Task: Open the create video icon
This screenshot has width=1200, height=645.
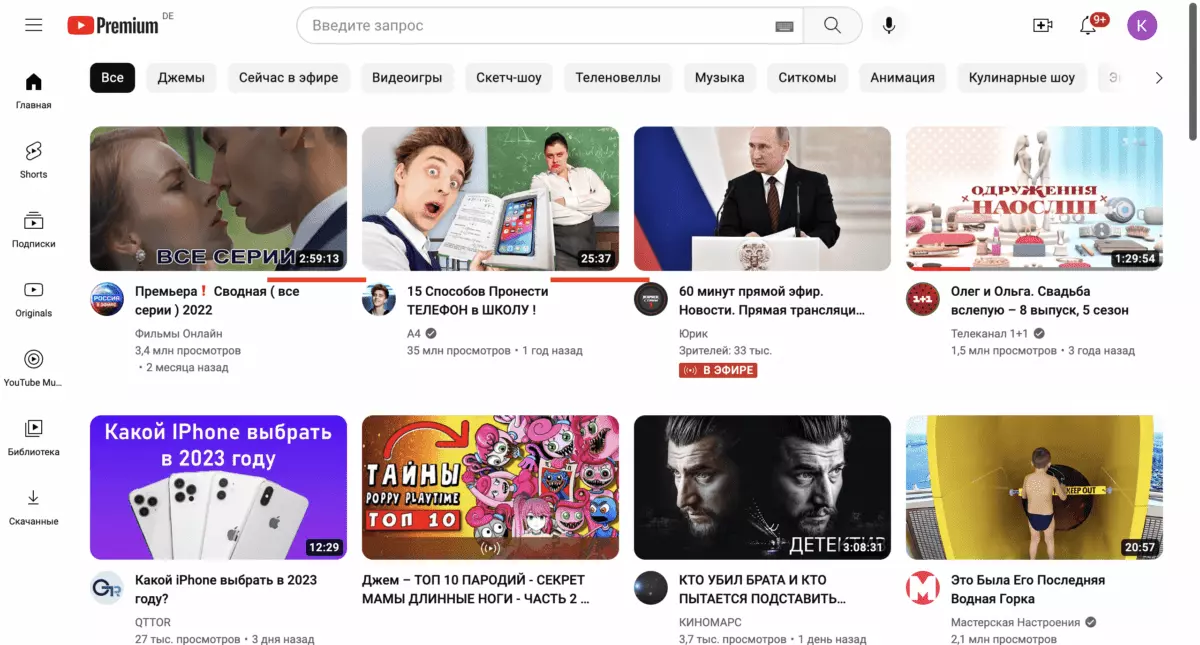Action: tap(1043, 26)
